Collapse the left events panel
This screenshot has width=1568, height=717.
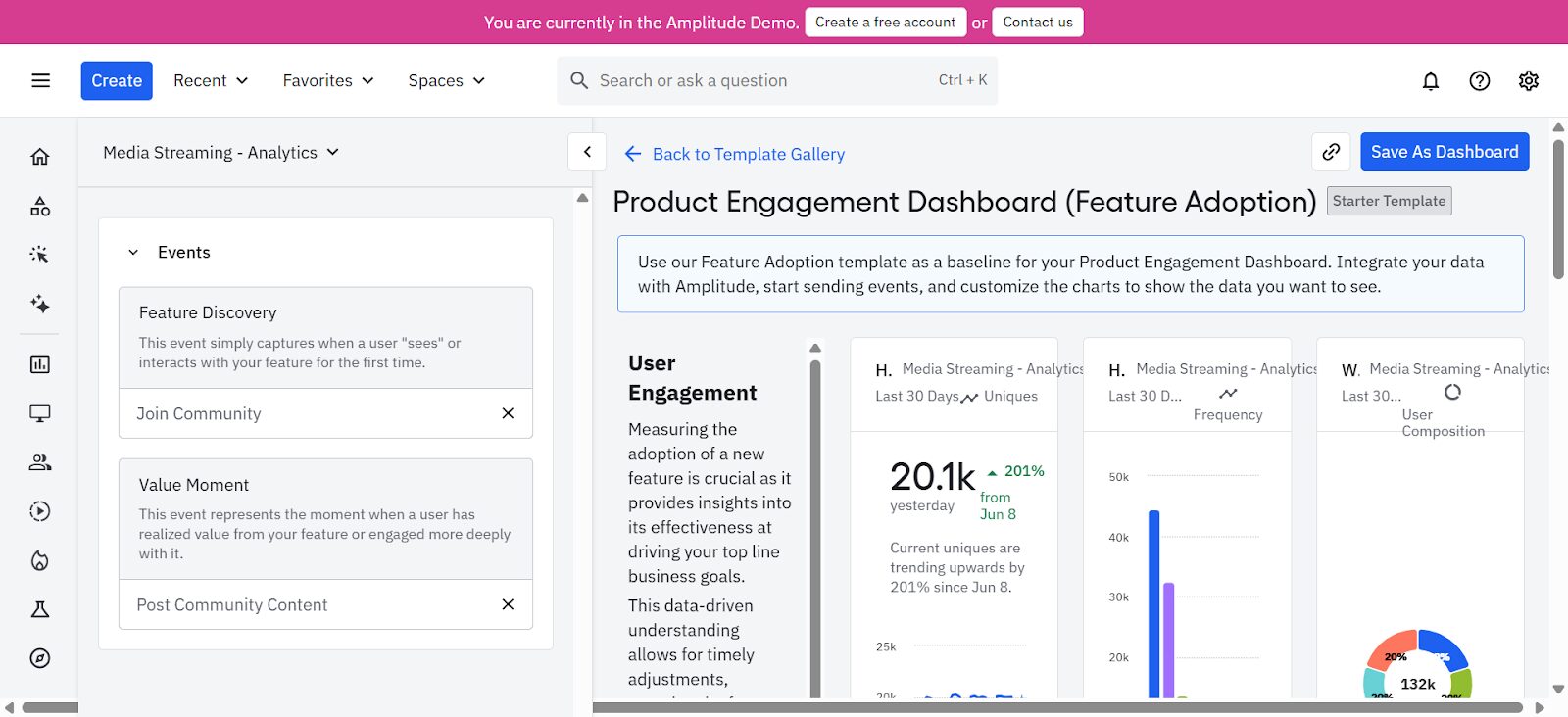pos(587,152)
